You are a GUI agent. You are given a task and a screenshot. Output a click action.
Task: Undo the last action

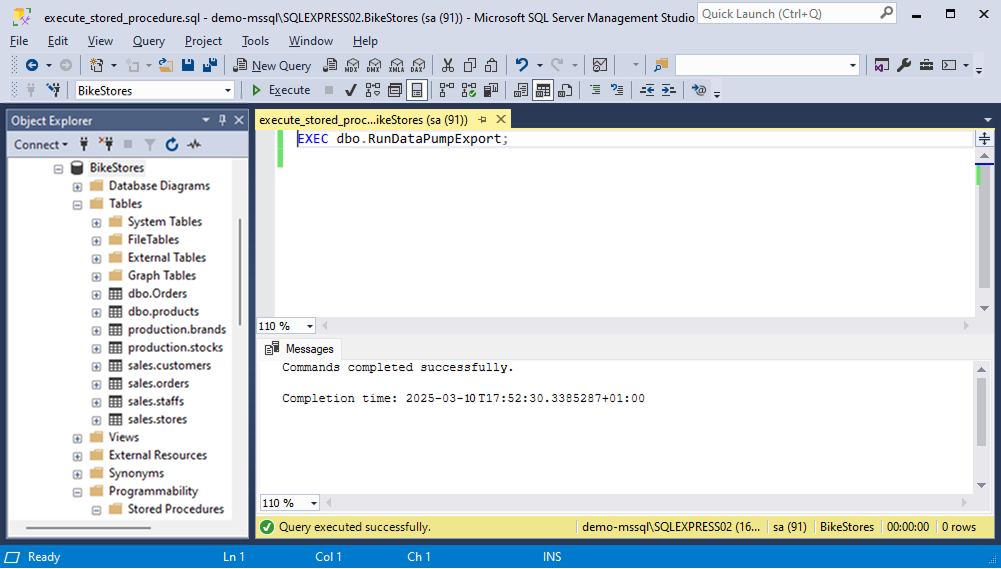point(522,65)
